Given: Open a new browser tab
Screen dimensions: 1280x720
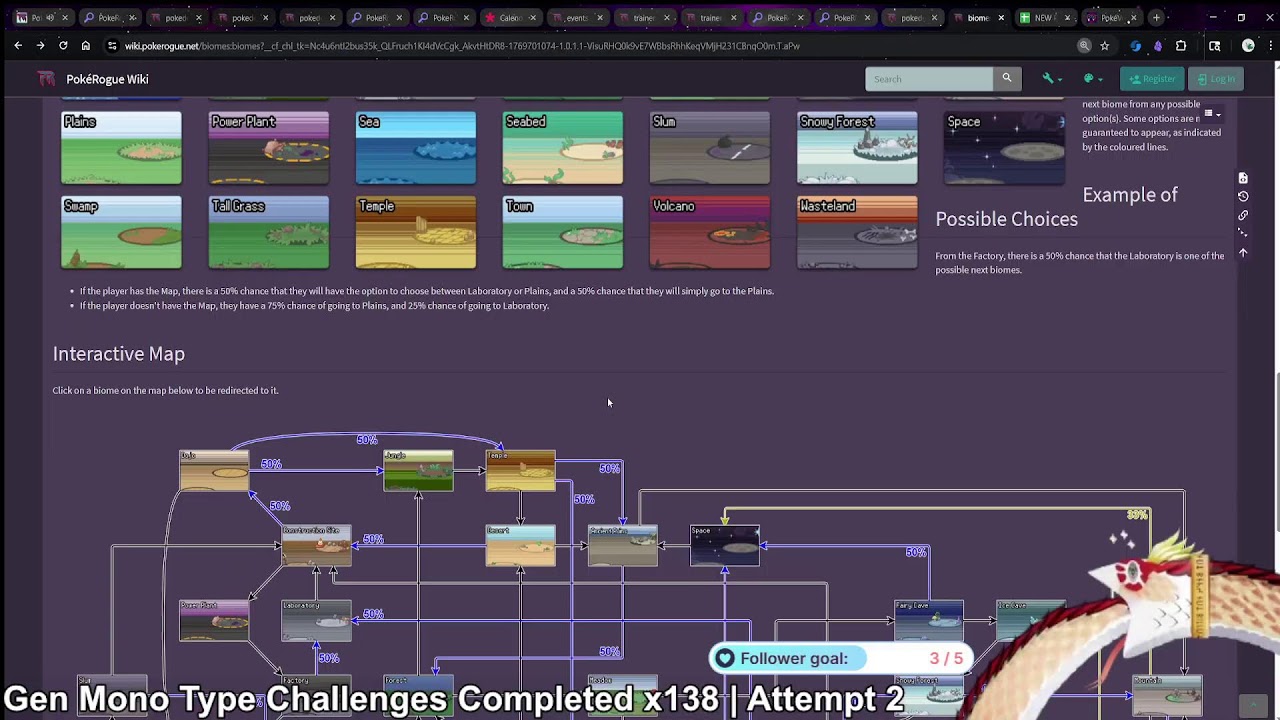Looking at the screenshot, I should (1156, 17).
